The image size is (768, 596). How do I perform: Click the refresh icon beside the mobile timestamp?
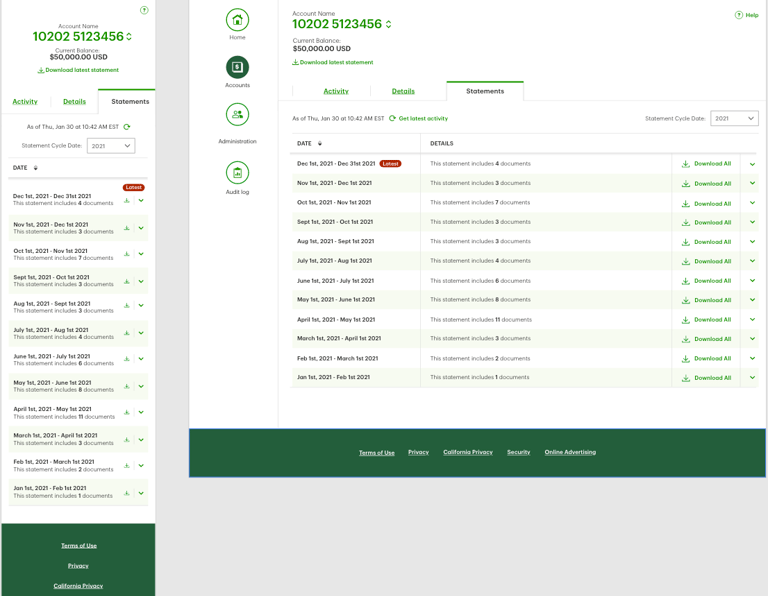pyautogui.click(x=127, y=127)
